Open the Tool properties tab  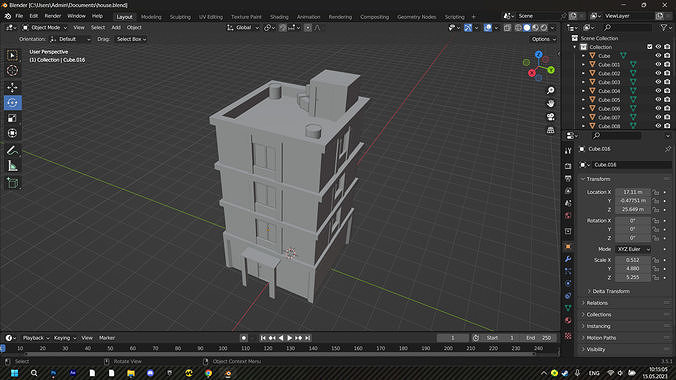point(568,151)
